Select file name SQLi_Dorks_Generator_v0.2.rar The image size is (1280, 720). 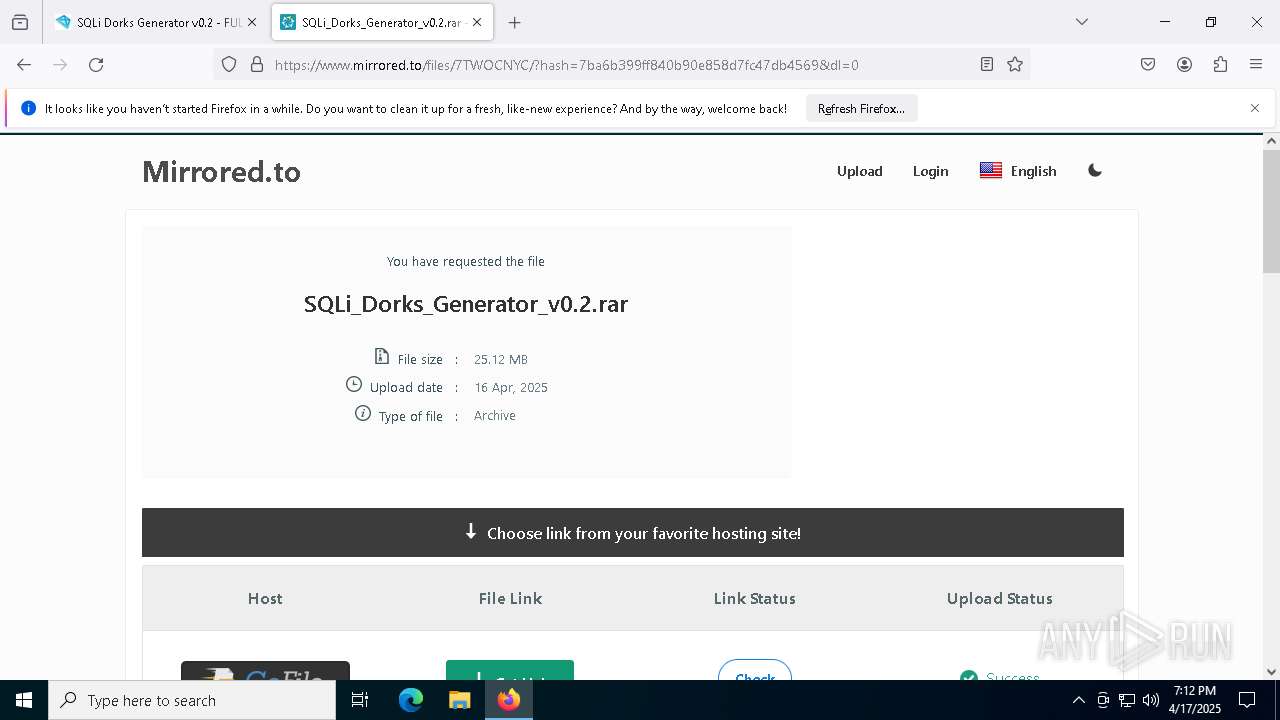tap(466, 304)
